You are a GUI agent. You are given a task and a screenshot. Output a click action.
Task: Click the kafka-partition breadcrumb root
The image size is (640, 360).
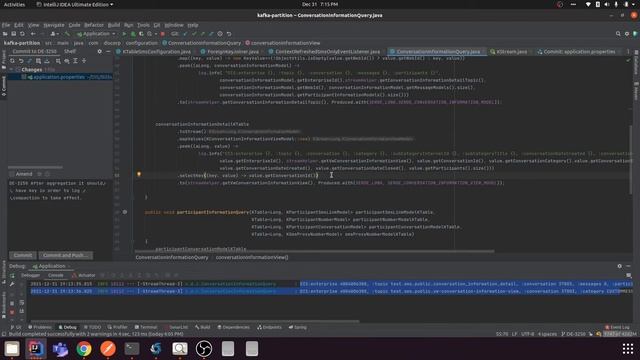point(22,43)
